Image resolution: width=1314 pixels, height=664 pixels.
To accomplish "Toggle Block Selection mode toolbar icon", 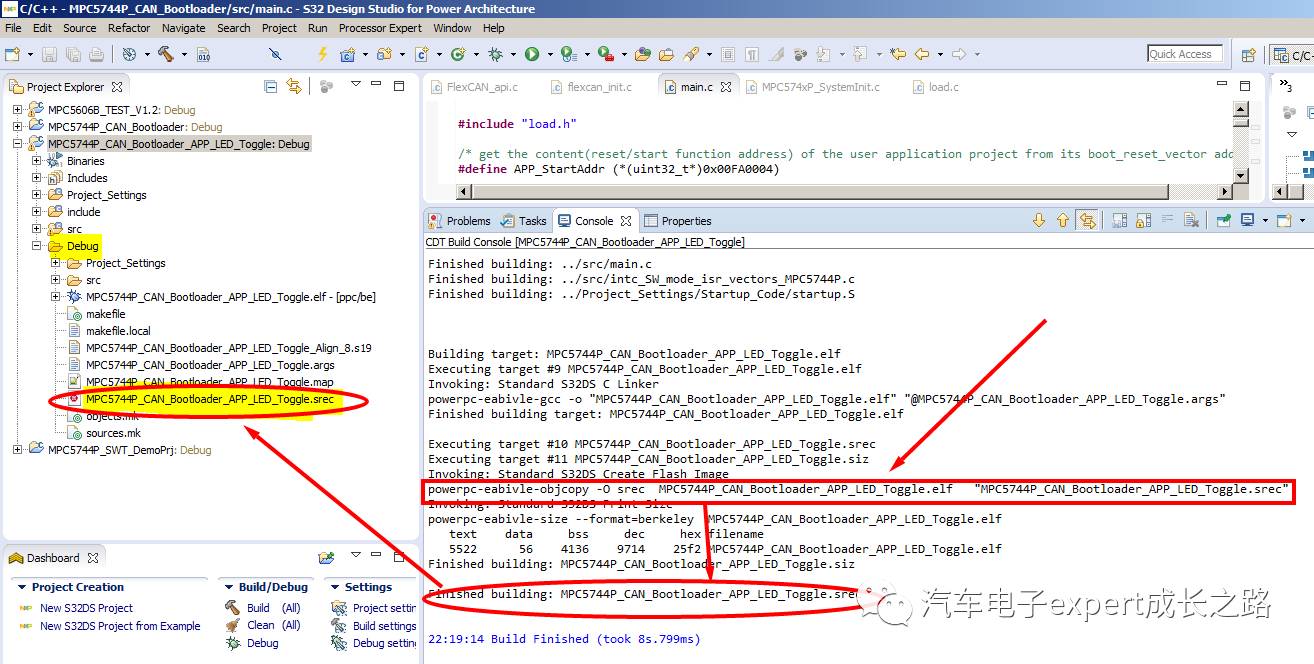I will click(727, 54).
